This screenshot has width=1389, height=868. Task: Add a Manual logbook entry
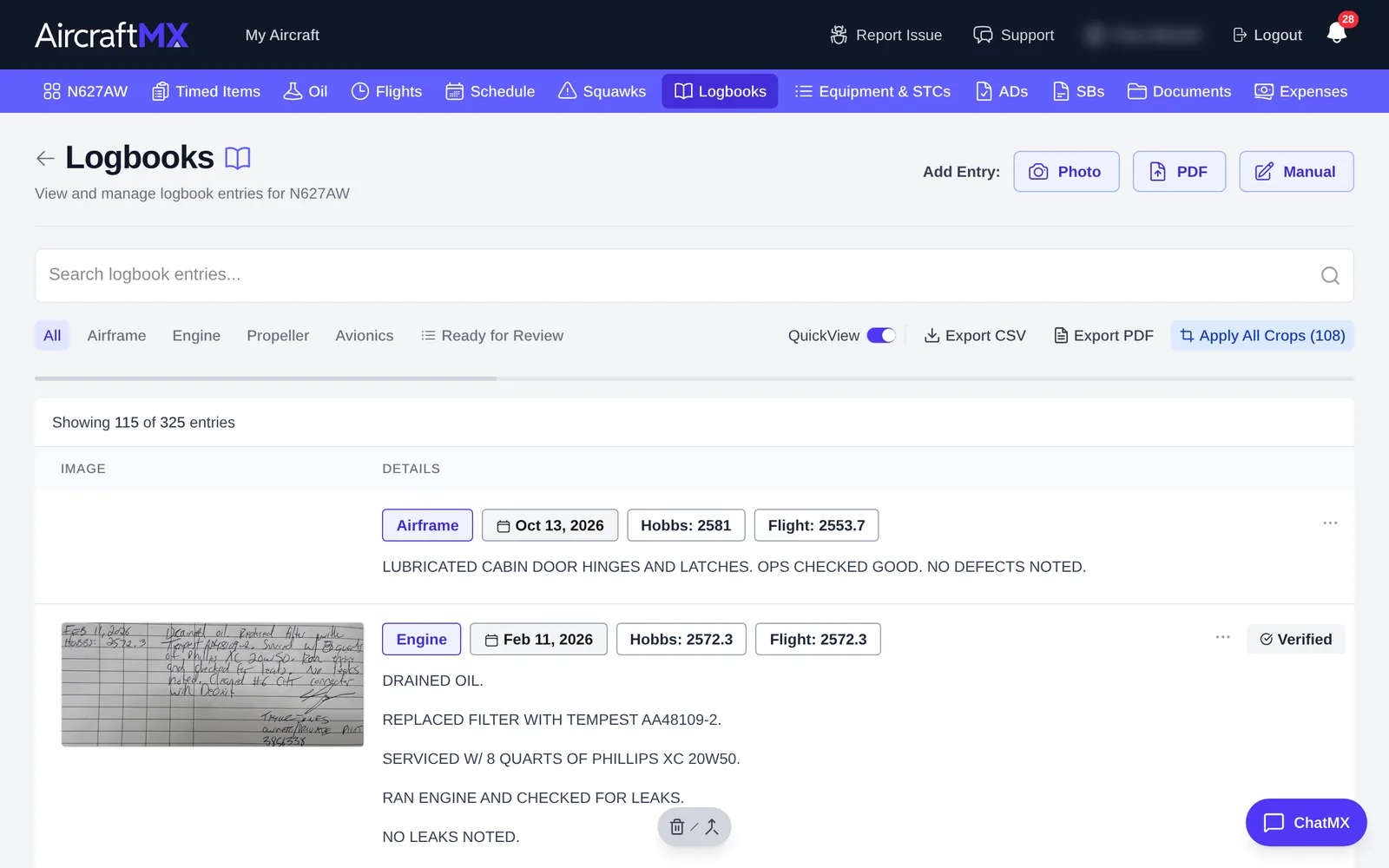[x=1296, y=172]
